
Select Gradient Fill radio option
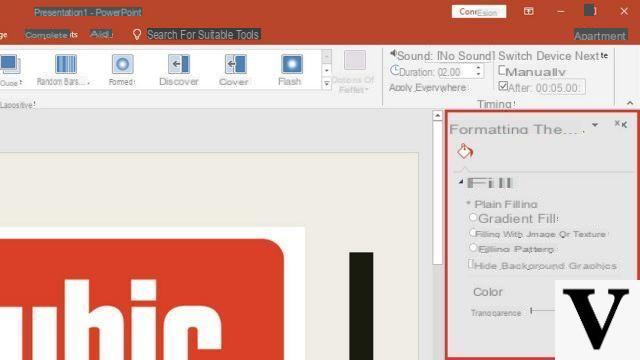473,218
